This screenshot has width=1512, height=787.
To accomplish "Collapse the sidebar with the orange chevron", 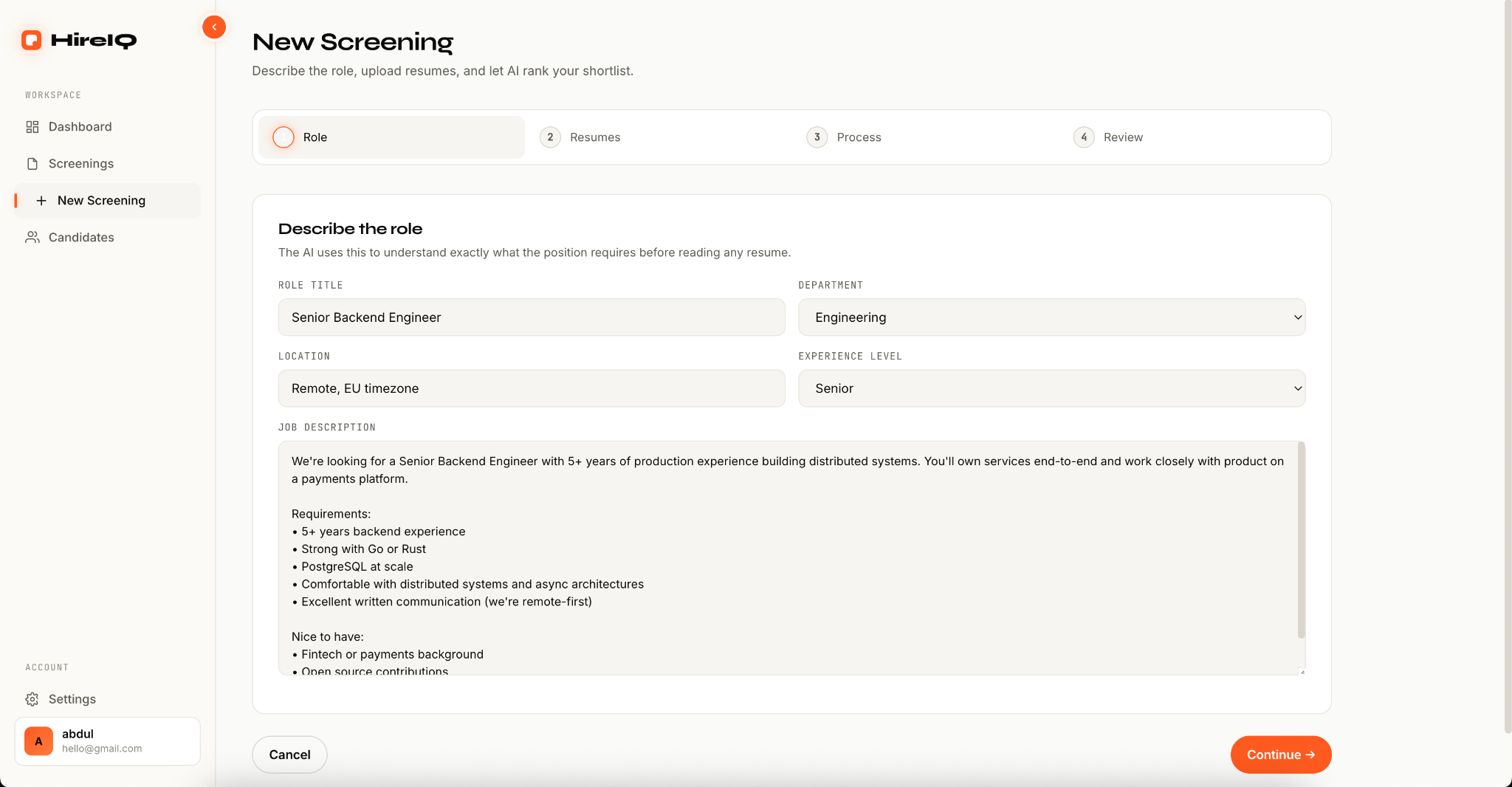I will (x=214, y=27).
